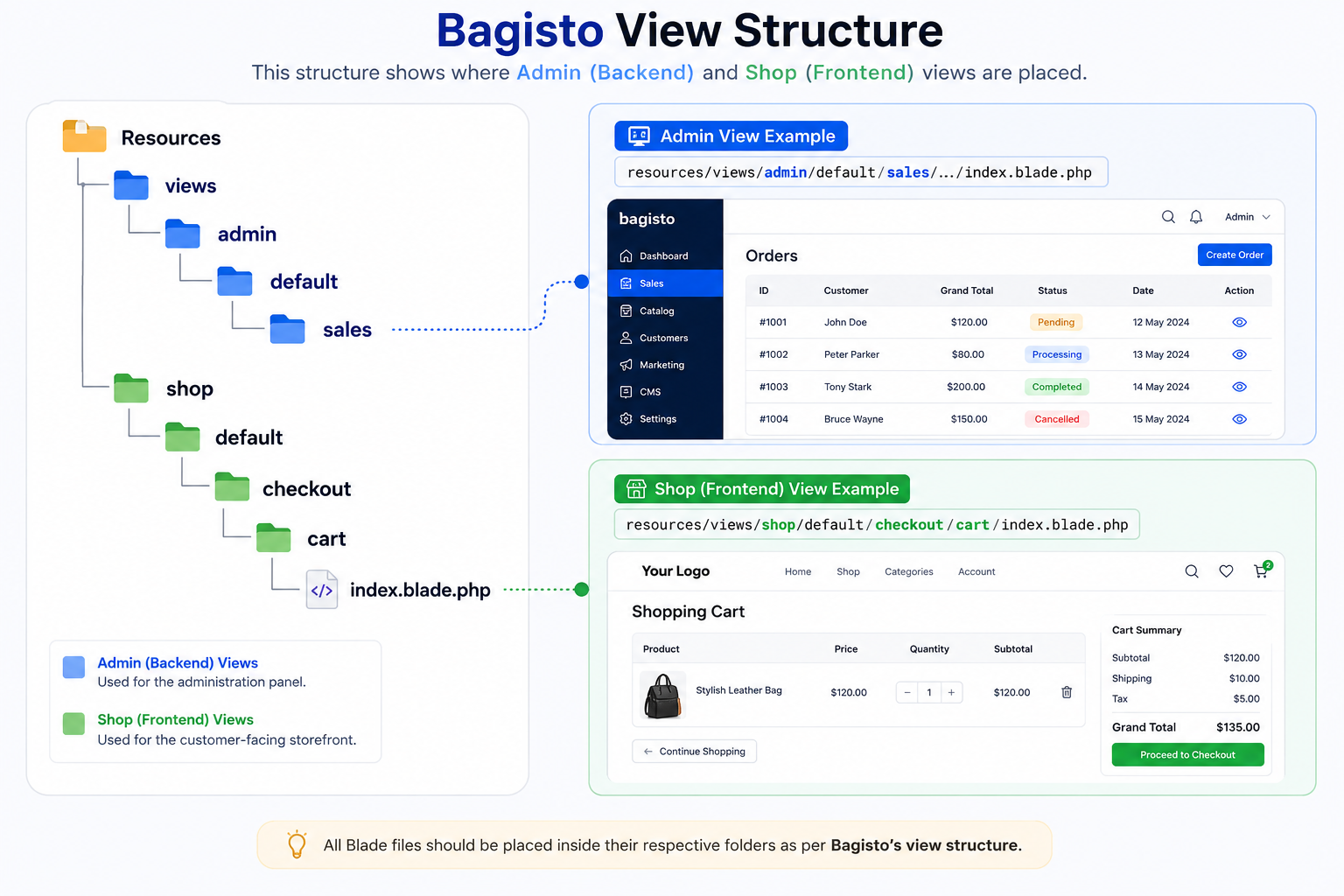Click the lightbulb tip icon
The height and width of the screenshot is (896, 1344).
pos(297,844)
